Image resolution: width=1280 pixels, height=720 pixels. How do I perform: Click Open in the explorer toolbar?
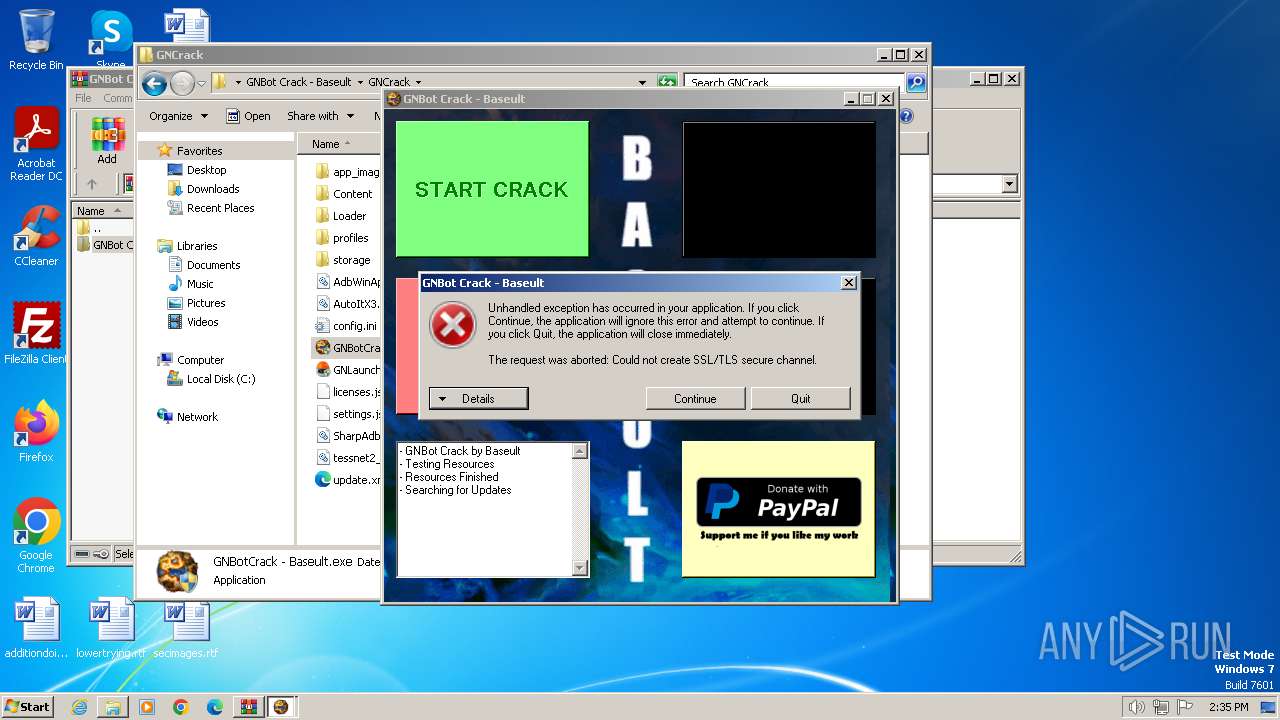tap(248, 116)
